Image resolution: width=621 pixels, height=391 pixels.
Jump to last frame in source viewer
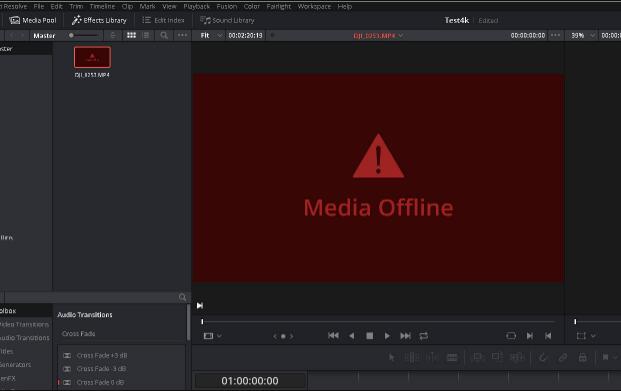click(x=405, y=336)
